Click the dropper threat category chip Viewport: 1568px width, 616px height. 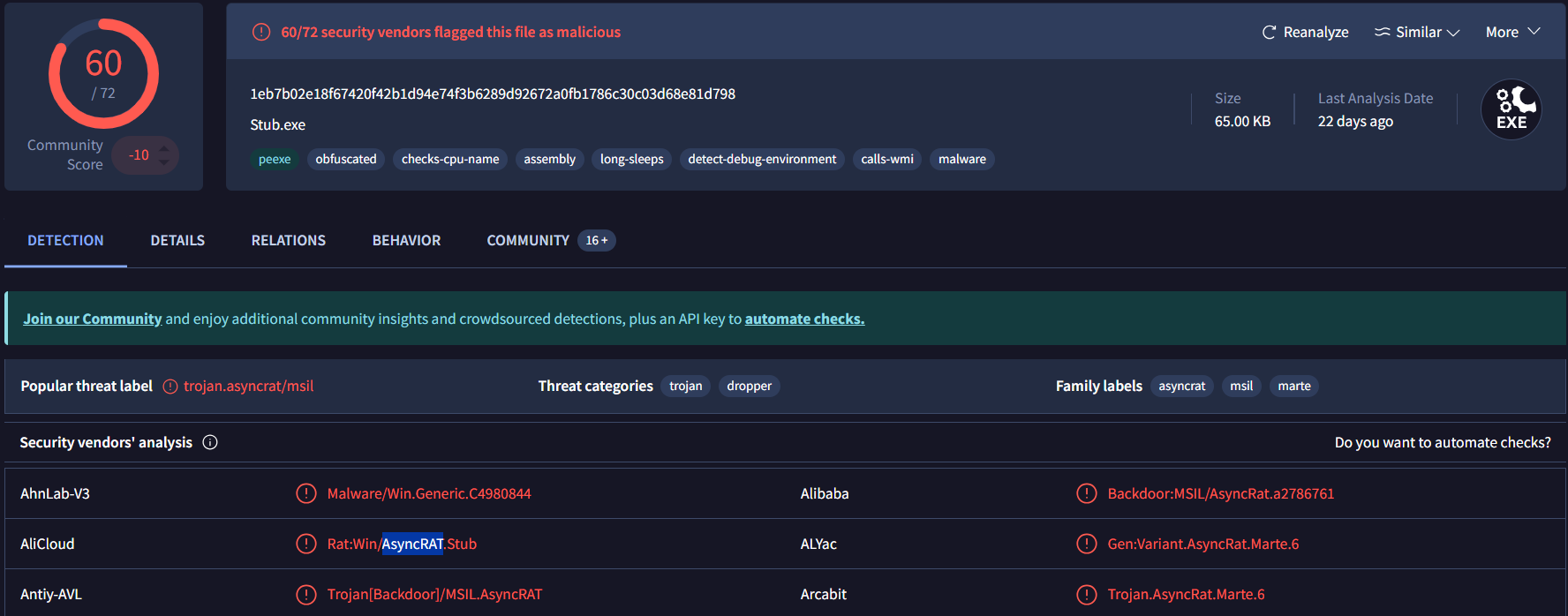pos(749,386)
